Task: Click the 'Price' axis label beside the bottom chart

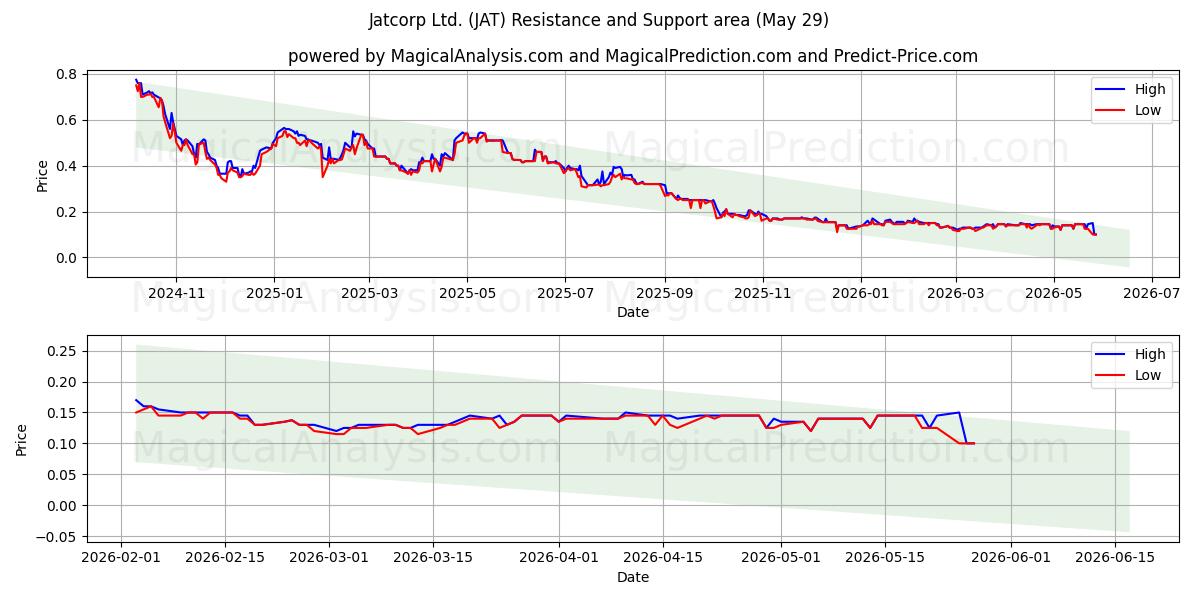Action: click(x=22, y=440)
